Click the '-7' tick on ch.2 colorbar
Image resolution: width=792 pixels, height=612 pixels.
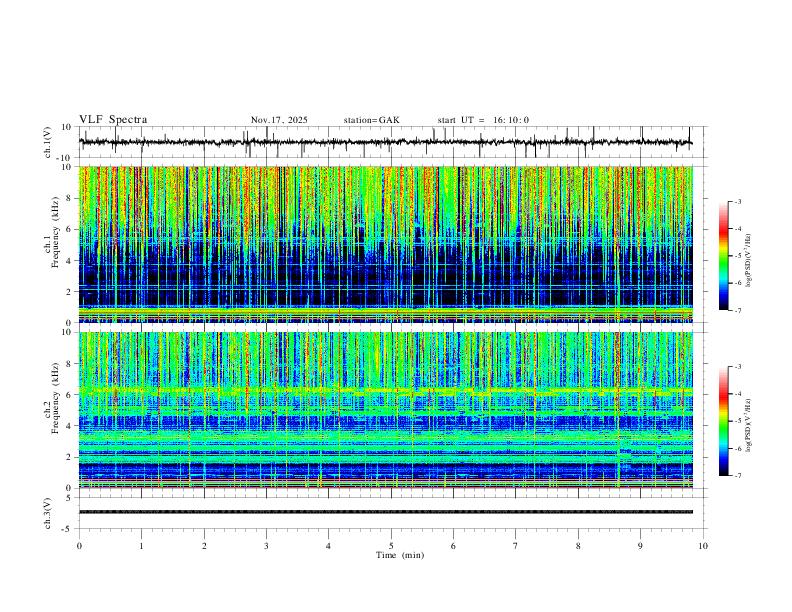pyautogui.click(x=737, y=475)
